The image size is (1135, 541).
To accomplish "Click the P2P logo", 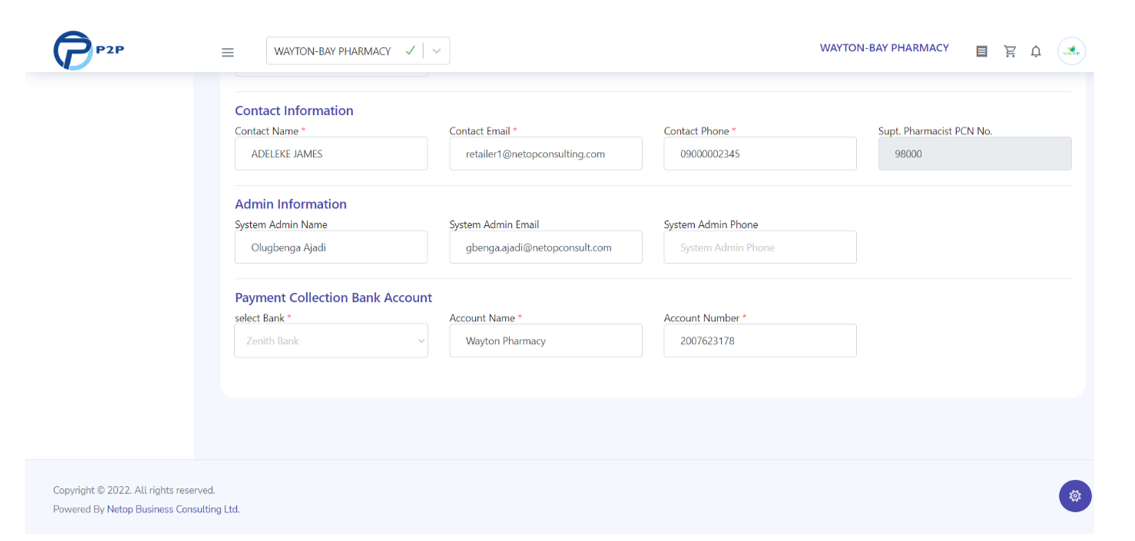I will tap(89, 51).
